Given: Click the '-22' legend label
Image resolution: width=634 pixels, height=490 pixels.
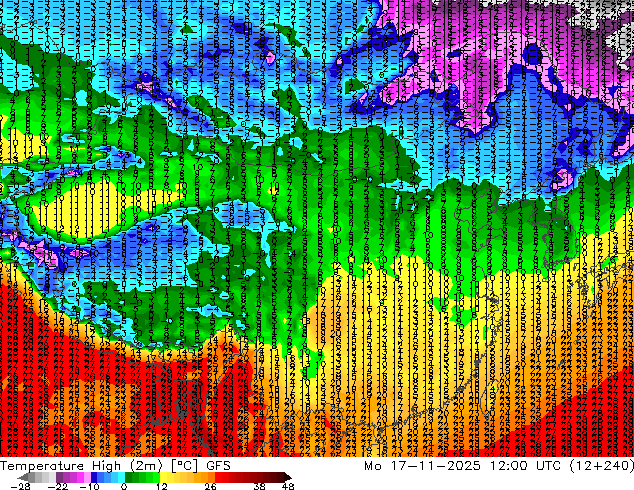Looking at the screenshot, I should click(57, 486).
